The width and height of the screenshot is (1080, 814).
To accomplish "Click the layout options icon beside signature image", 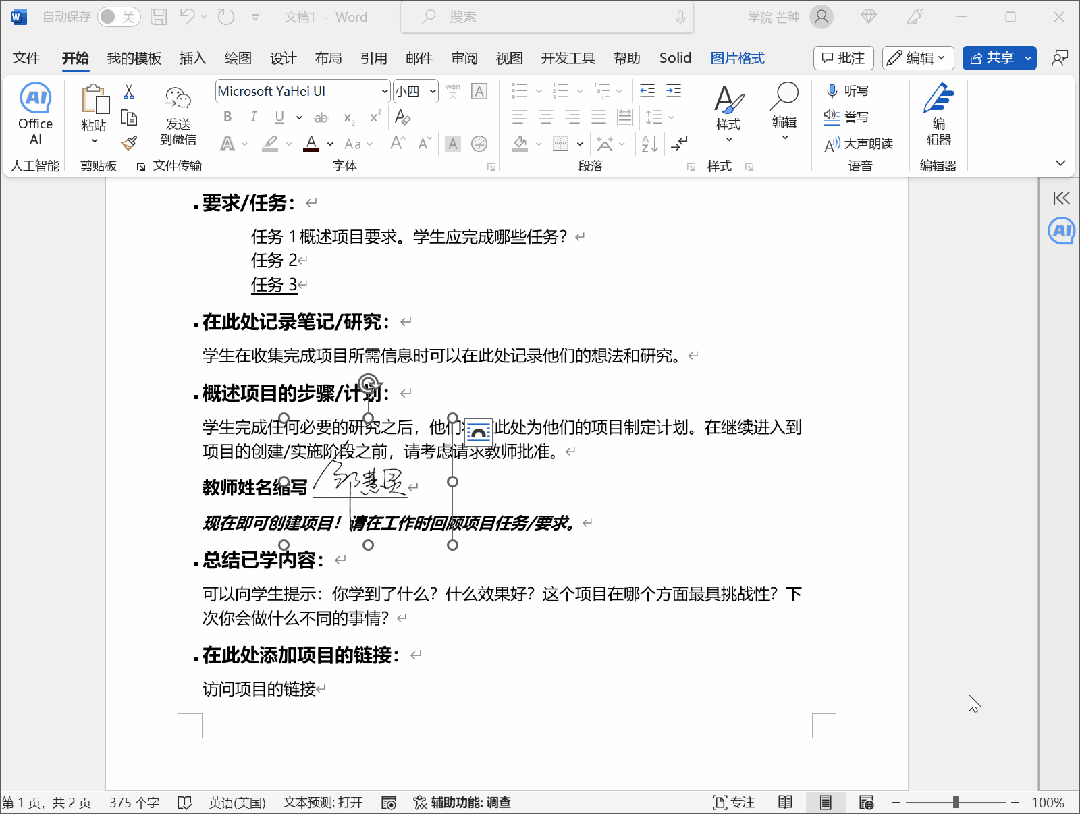I will tap(478, 432).
